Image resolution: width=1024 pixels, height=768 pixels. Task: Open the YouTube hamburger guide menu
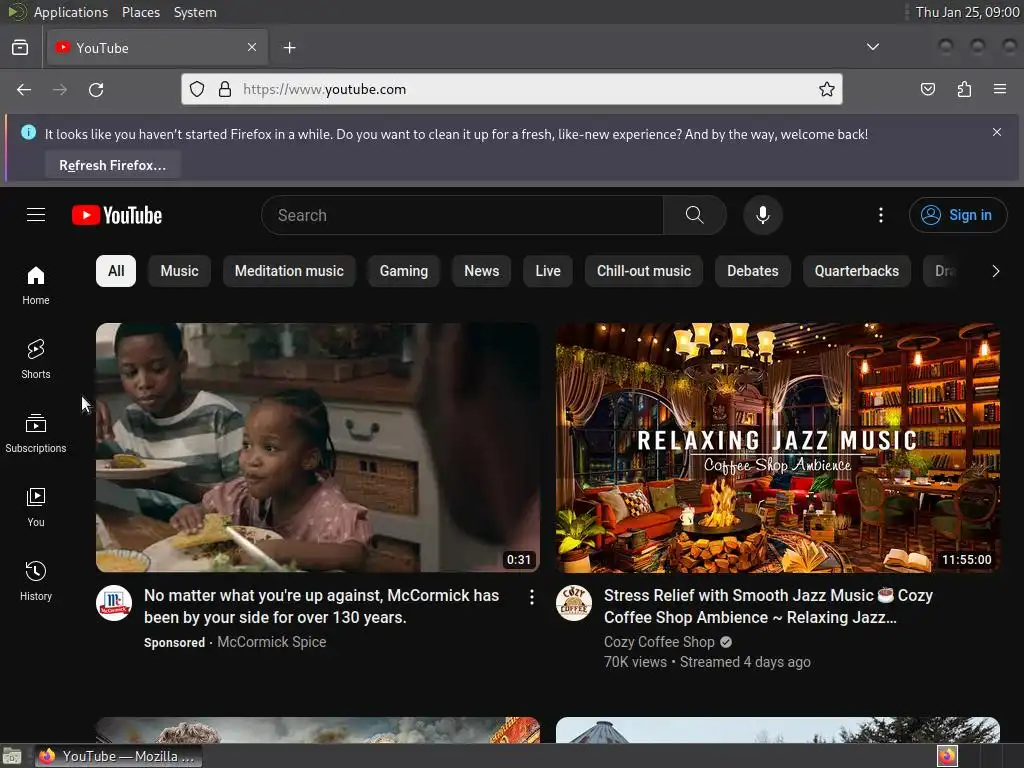pyautogui.click(x=36, y=215)
